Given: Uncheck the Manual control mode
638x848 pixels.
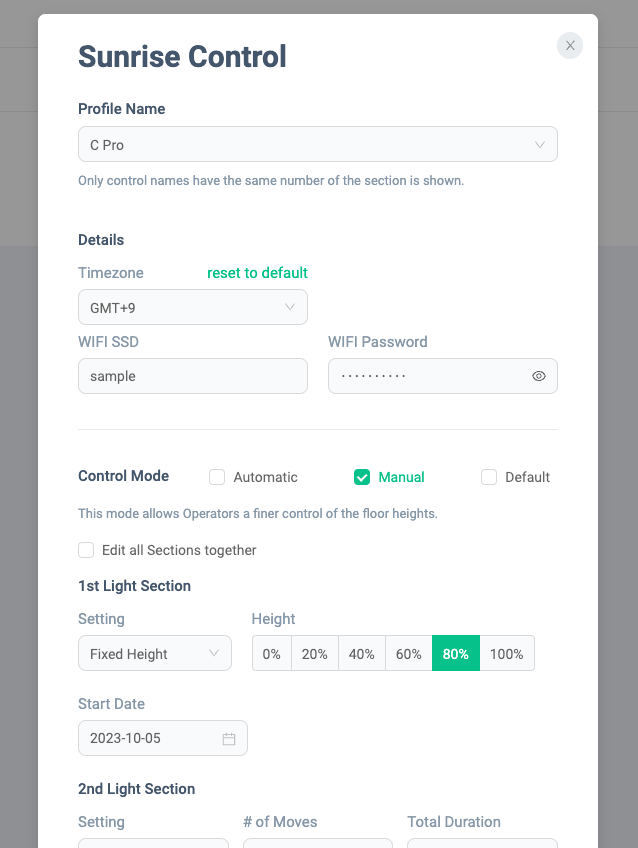Looking at the screenshot, I should (362, 477).
